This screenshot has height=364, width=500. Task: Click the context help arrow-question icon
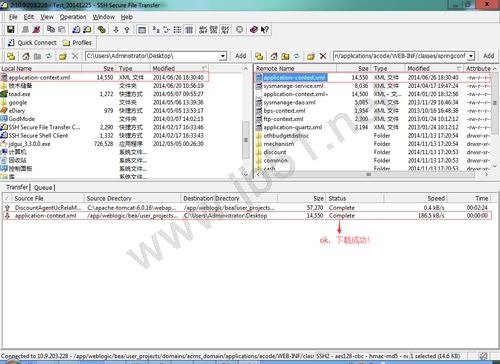point(265,29)
